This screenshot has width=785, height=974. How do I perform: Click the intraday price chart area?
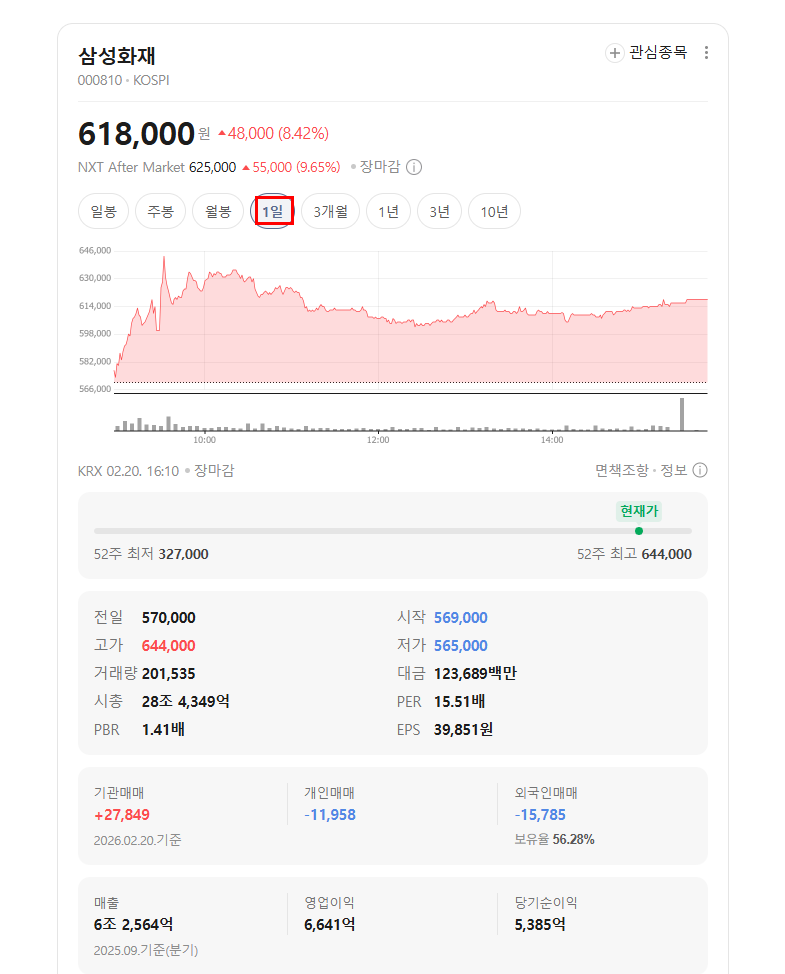pyautogui.click(x=411, y=320)
